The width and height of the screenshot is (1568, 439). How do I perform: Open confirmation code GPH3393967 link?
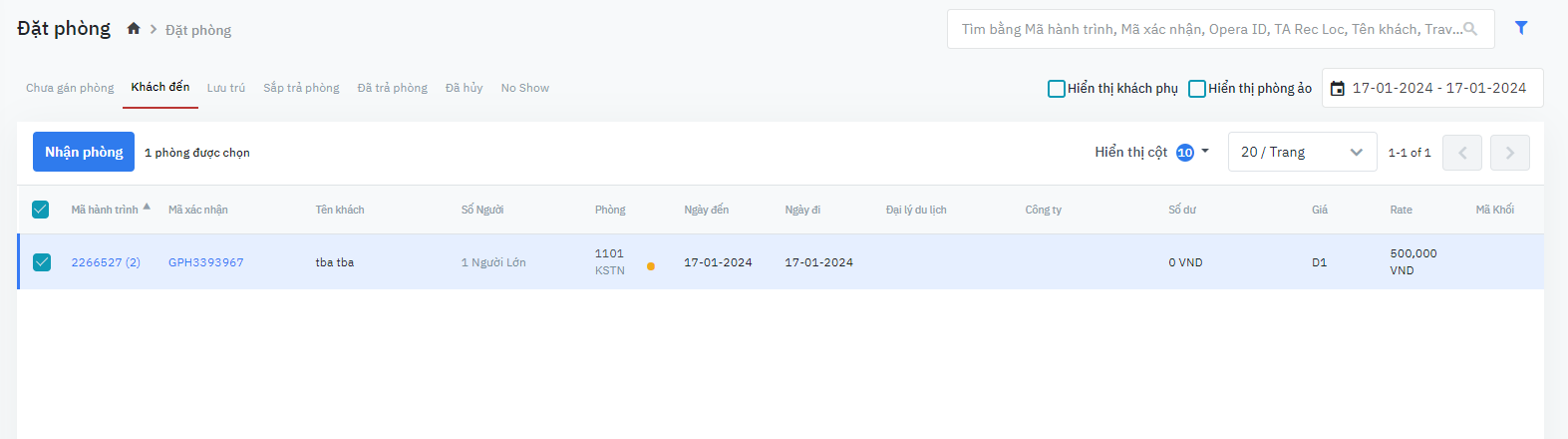[206, 262]
